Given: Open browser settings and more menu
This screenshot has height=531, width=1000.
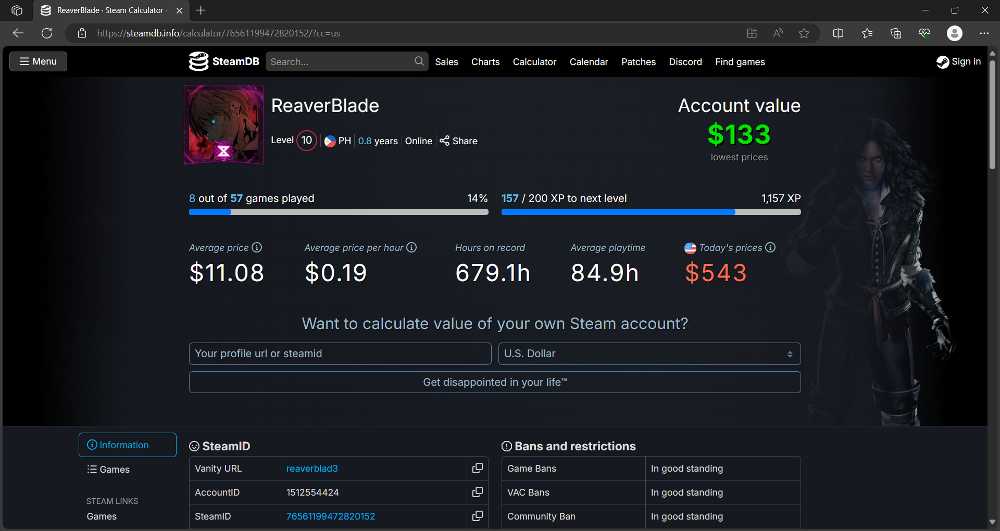Looking at the screenshot, I should tap(984, 33).
